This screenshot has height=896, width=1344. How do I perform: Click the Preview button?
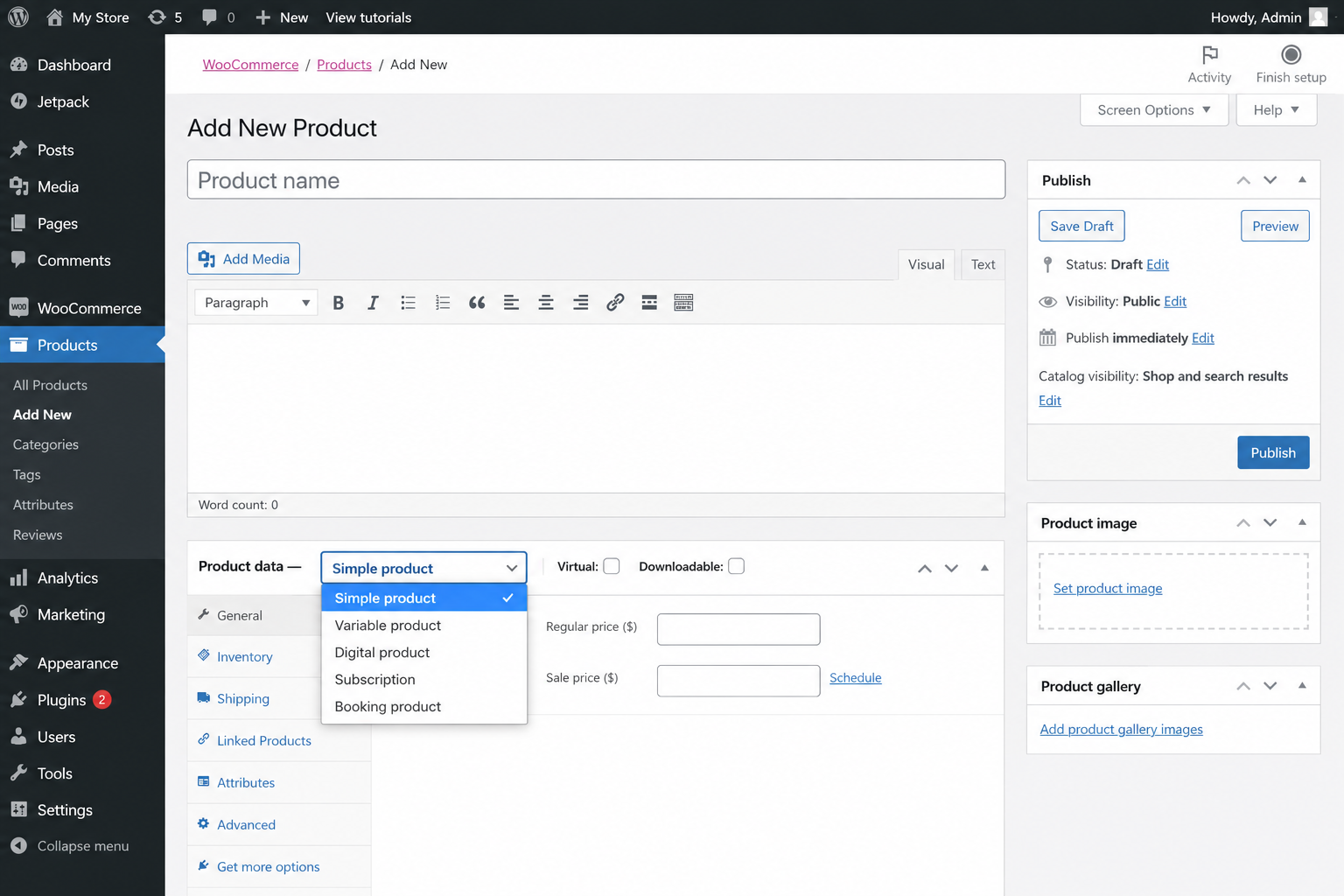coord(1275,226)
